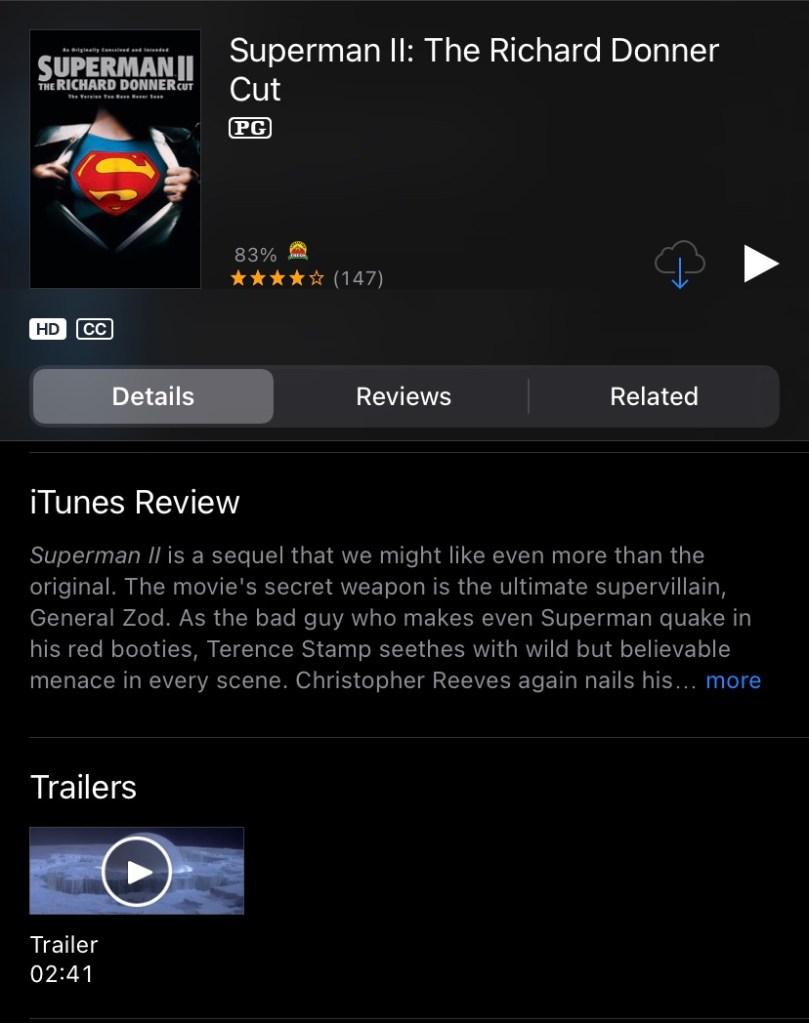Tap the Trailers section heading
Viewport: 809px width, 1023px height.
[83, 787]
